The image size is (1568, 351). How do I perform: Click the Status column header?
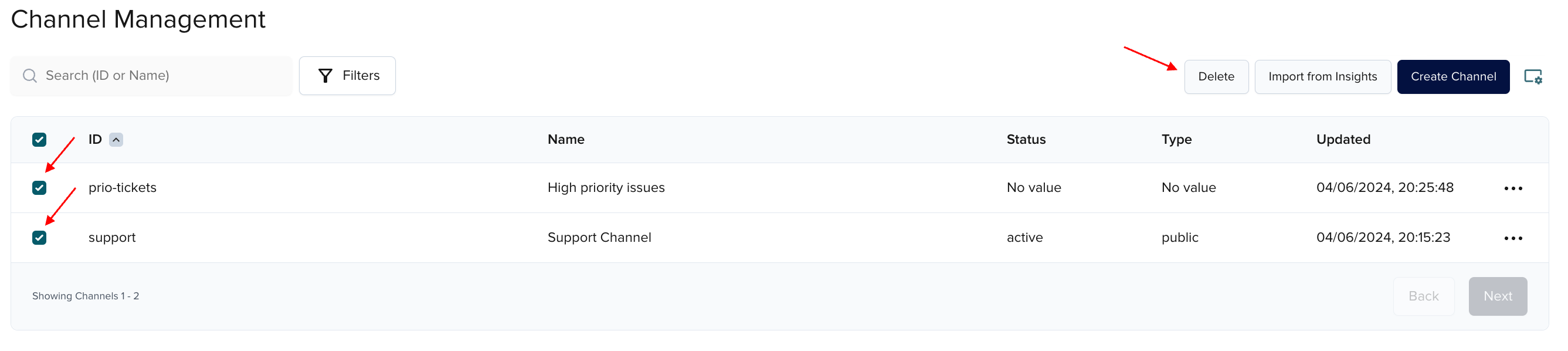pyautogui.click(x=1026, y=140)
